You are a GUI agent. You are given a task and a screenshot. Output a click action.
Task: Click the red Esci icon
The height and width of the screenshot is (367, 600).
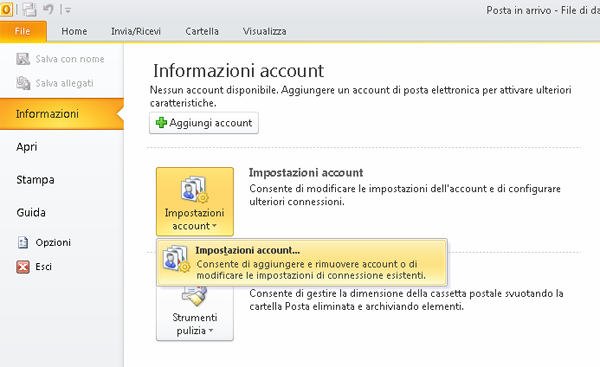[x=23, y=267]
